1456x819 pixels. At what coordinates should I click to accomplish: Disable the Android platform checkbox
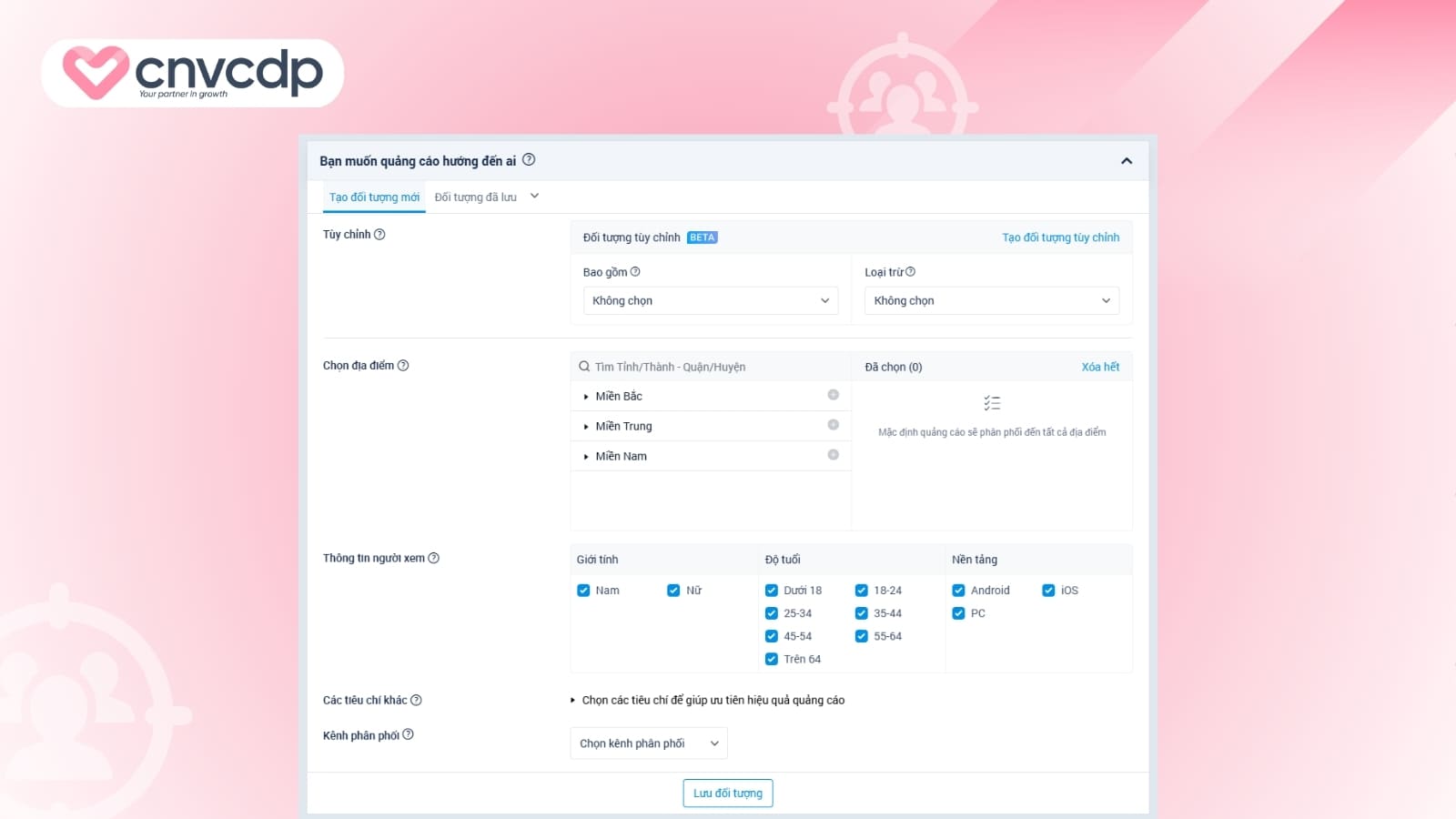[x=958, y=591]
